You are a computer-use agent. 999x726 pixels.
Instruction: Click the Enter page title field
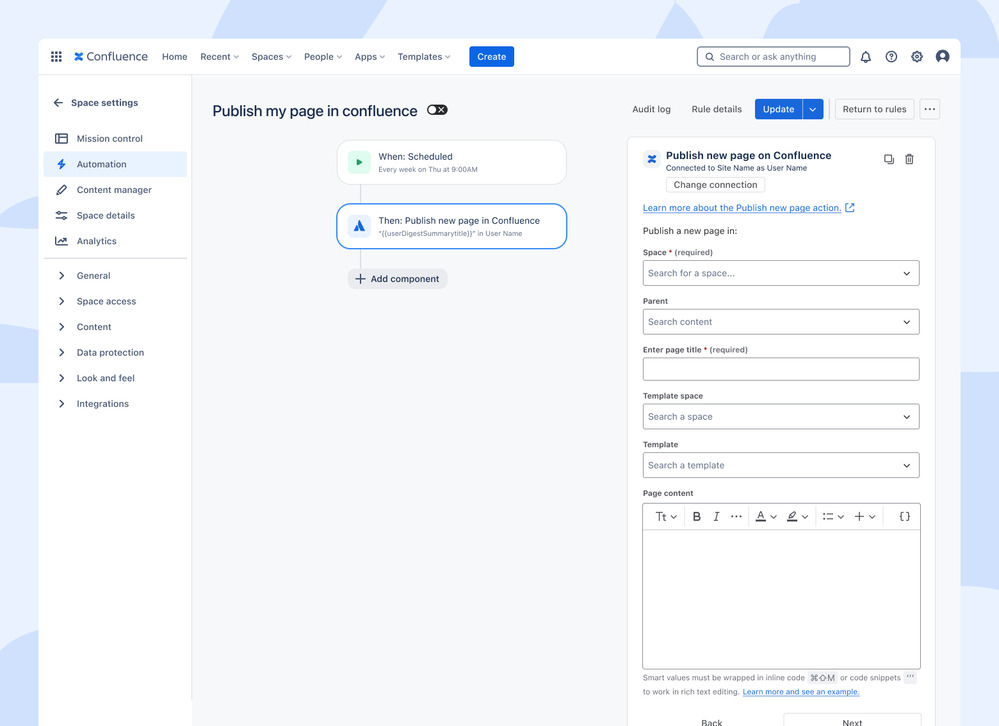coord(780,369)
